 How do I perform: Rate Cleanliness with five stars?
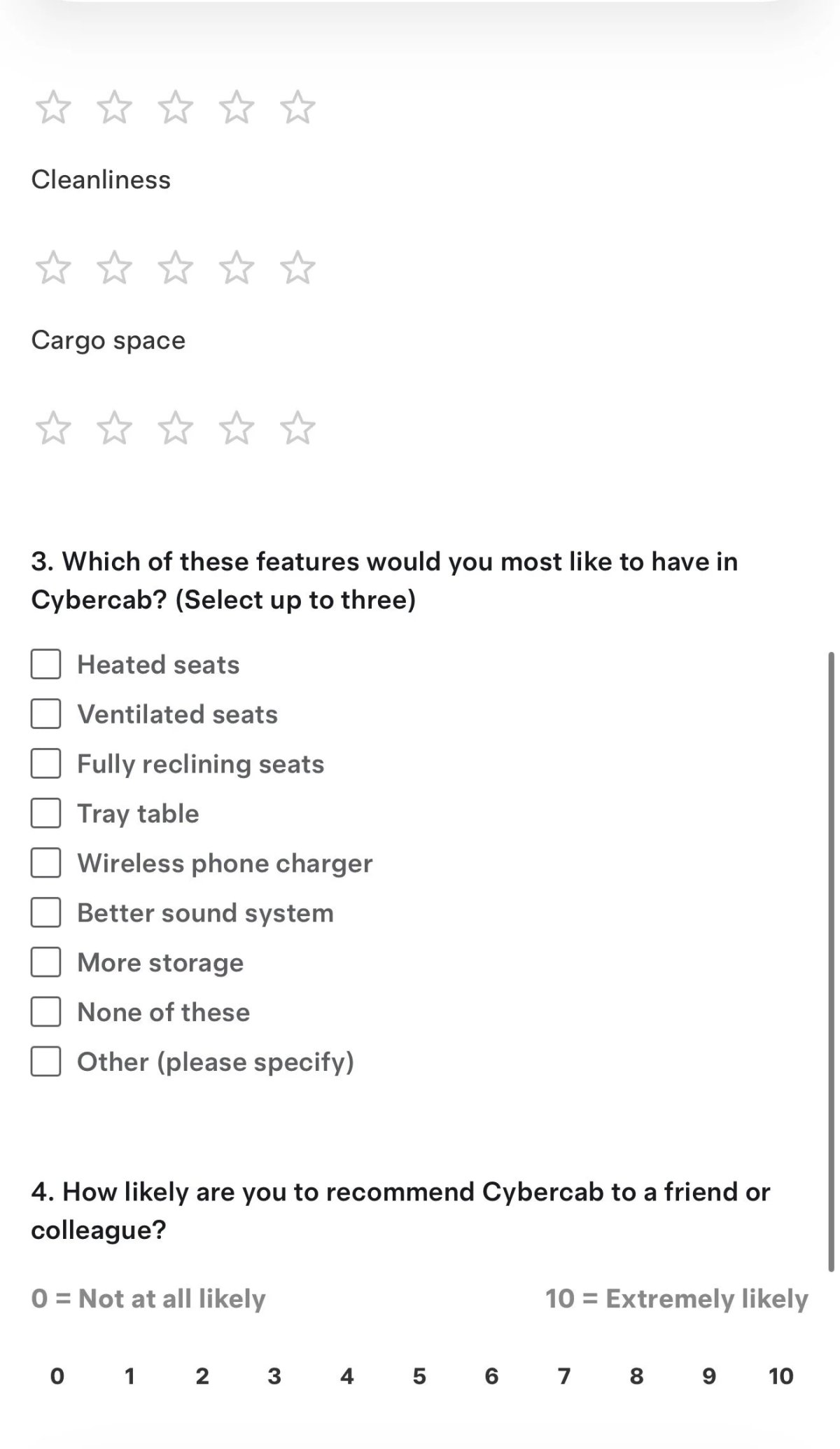click(297, 268)
